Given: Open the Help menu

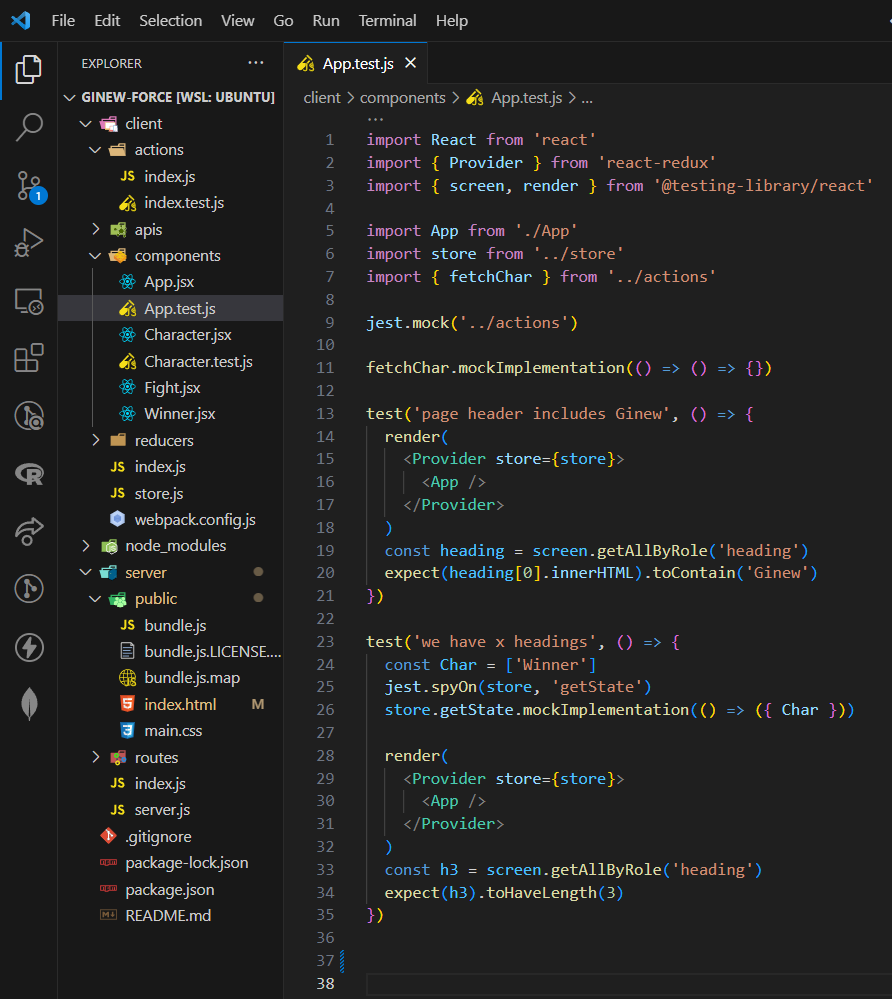Looking at the screenshot, I should click(452, 20).
